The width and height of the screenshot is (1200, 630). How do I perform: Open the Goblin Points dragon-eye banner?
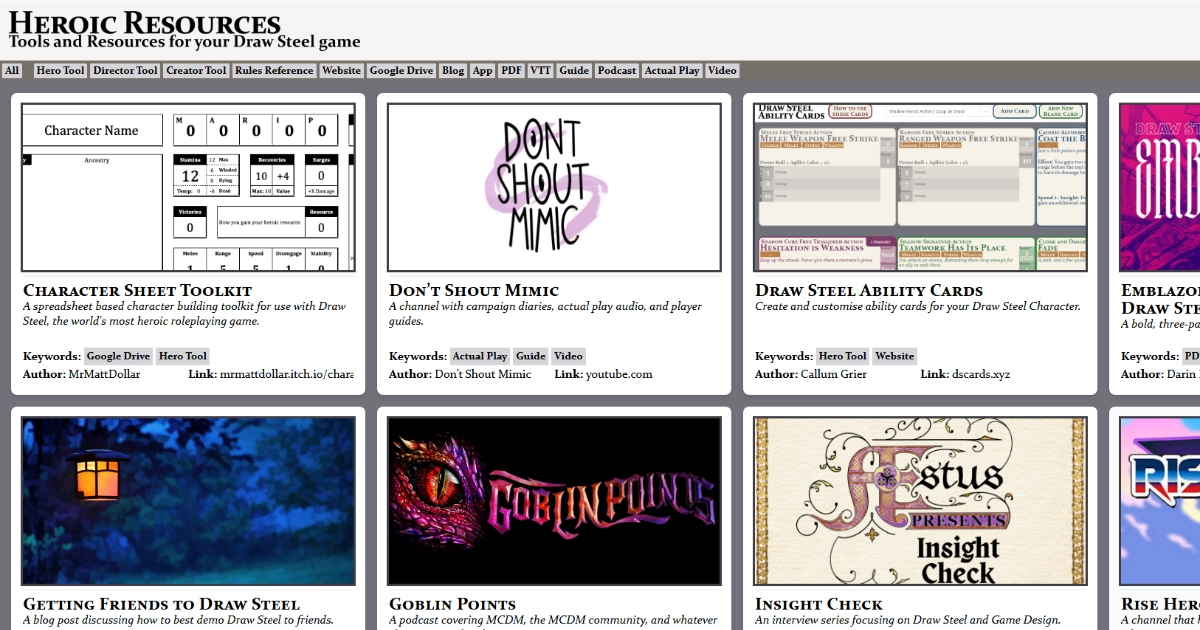[x=554, y=501]
